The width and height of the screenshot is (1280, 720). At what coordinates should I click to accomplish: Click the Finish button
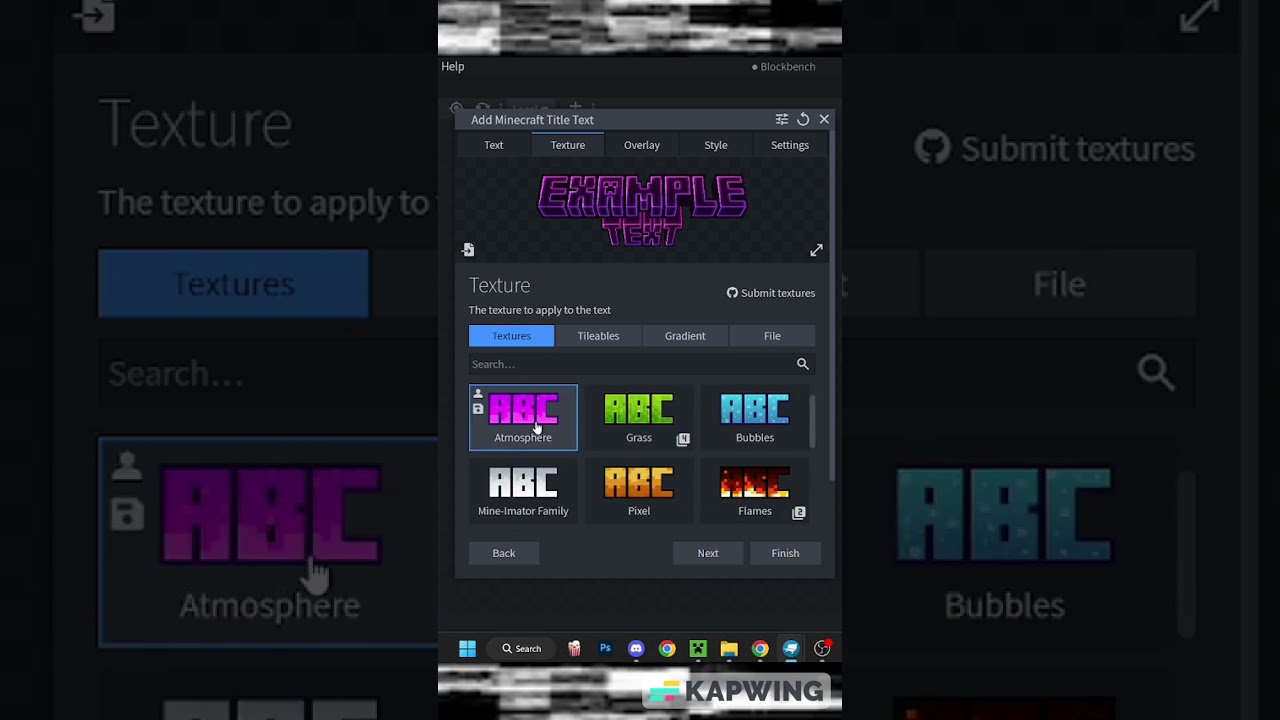click(x=785, y=553)
